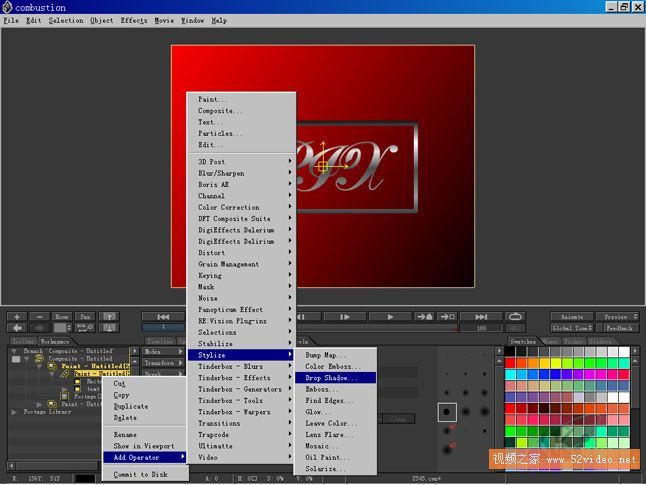The image size is (646, 485).
Task: Click the go to next keyframe icon
Action: pos(425,316)
